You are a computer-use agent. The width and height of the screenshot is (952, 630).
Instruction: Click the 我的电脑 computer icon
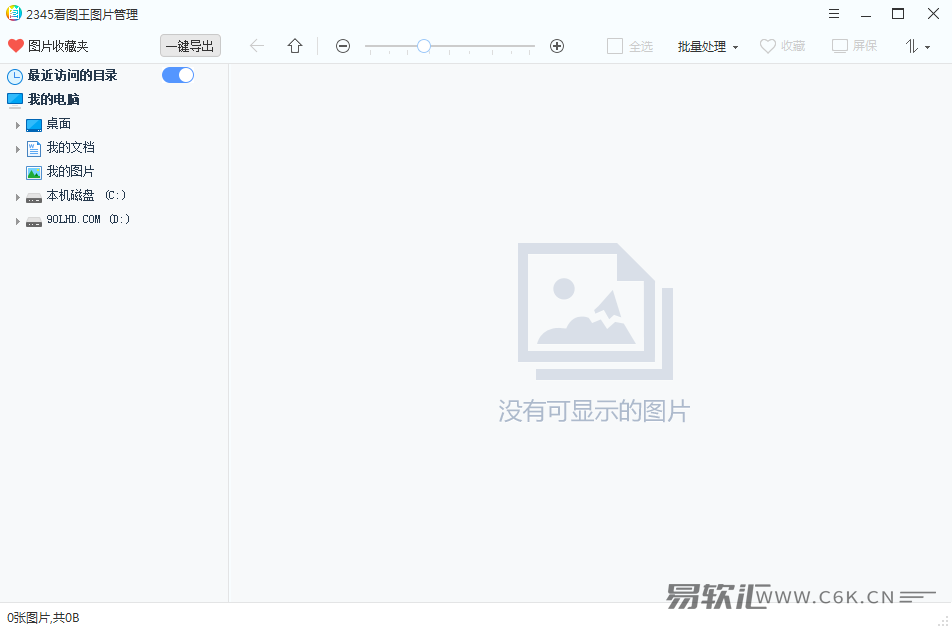click(x=15, y=100)
